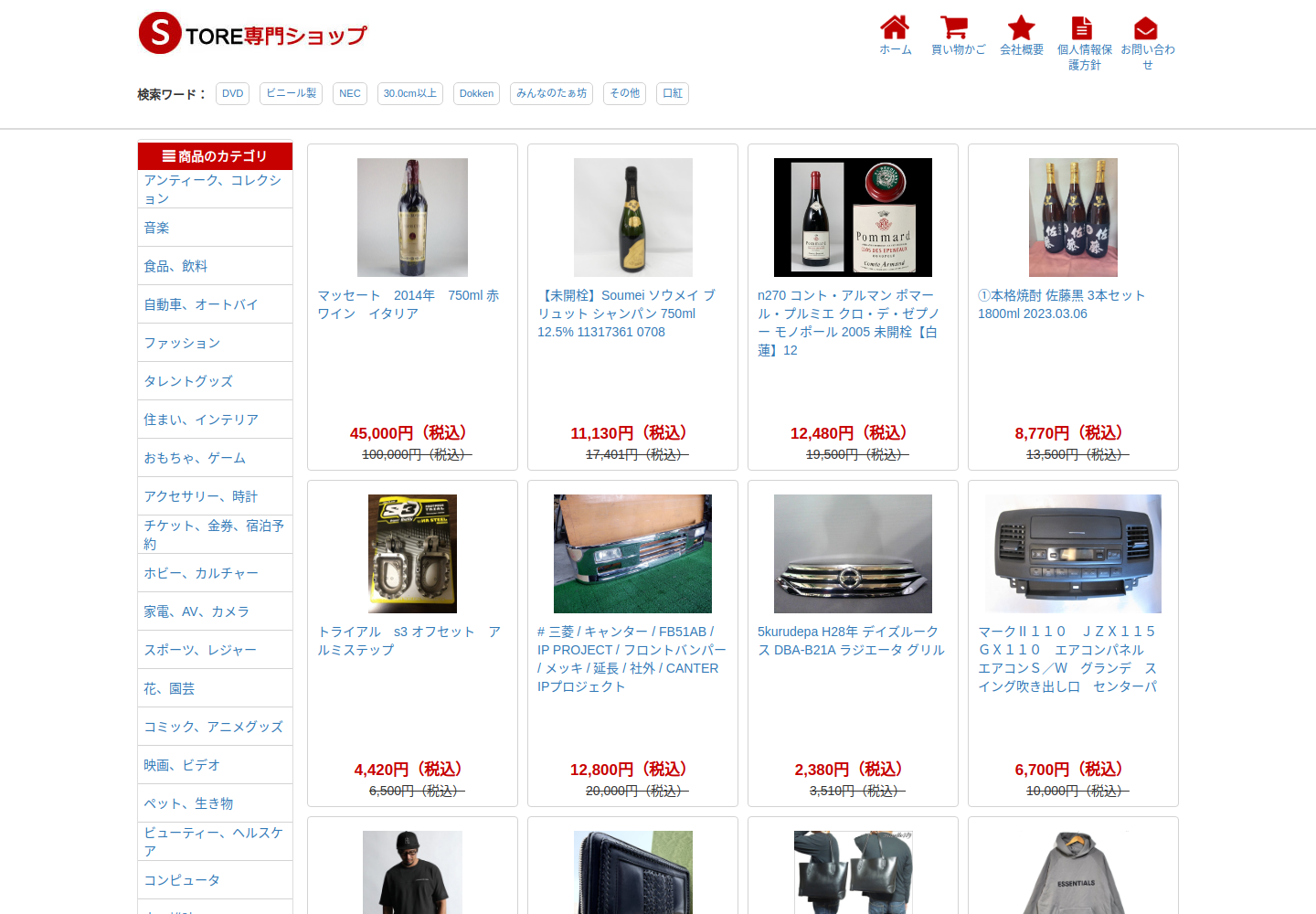Open アクセサリー、時計 category
Image resolution: width=1316 pixels, height=914 pixels.
click(x=215, y=496)
